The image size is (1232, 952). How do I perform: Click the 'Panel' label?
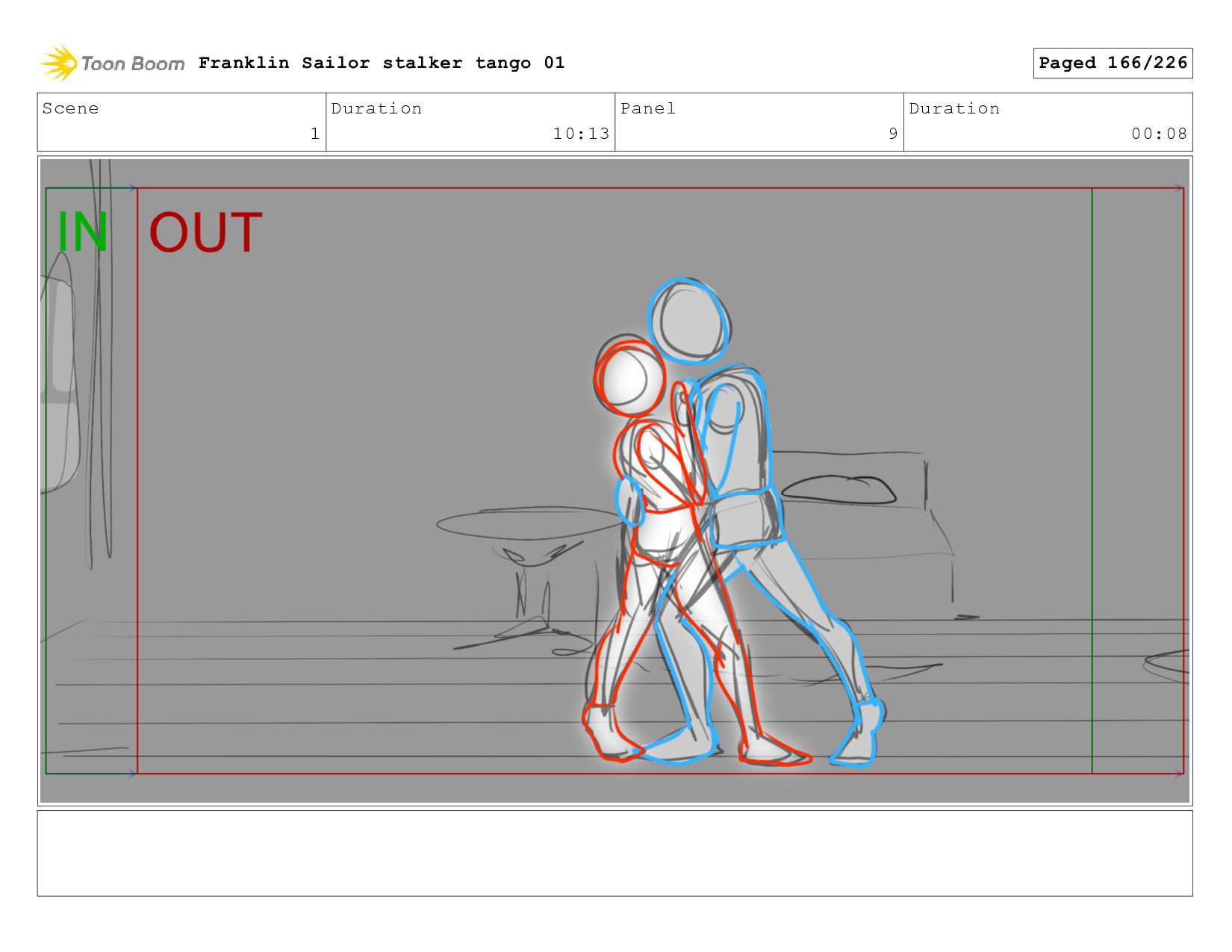click(648, 108)
